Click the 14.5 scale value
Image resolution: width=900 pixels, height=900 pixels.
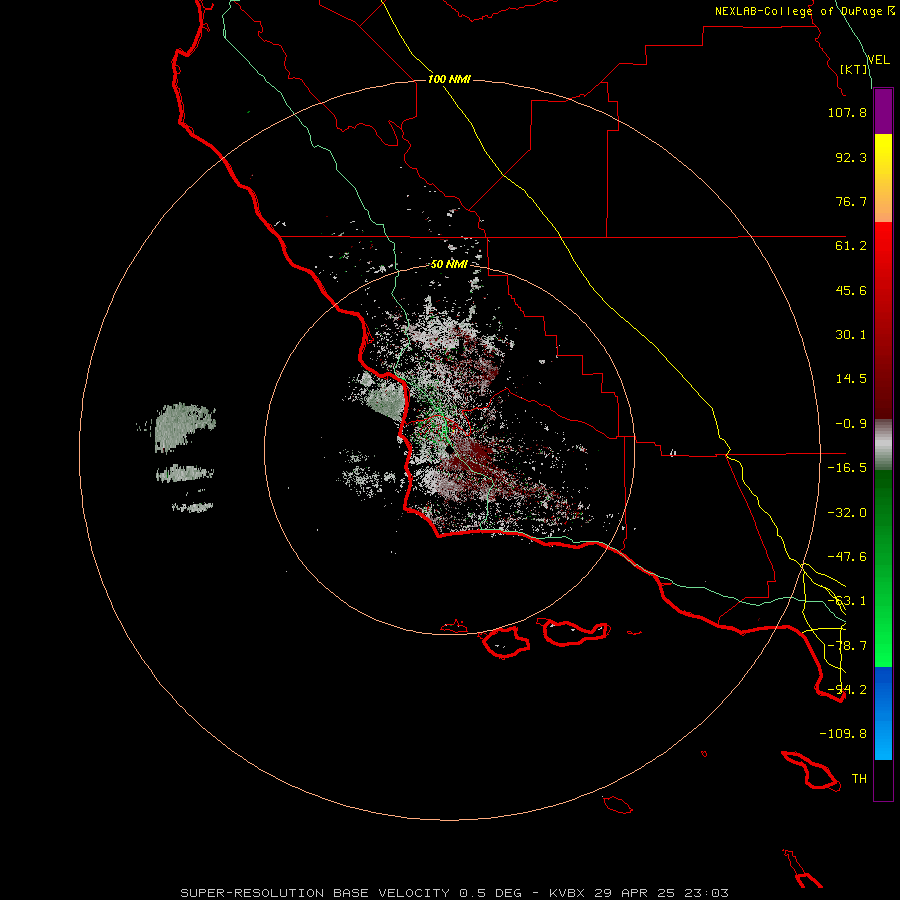(851, 379)
